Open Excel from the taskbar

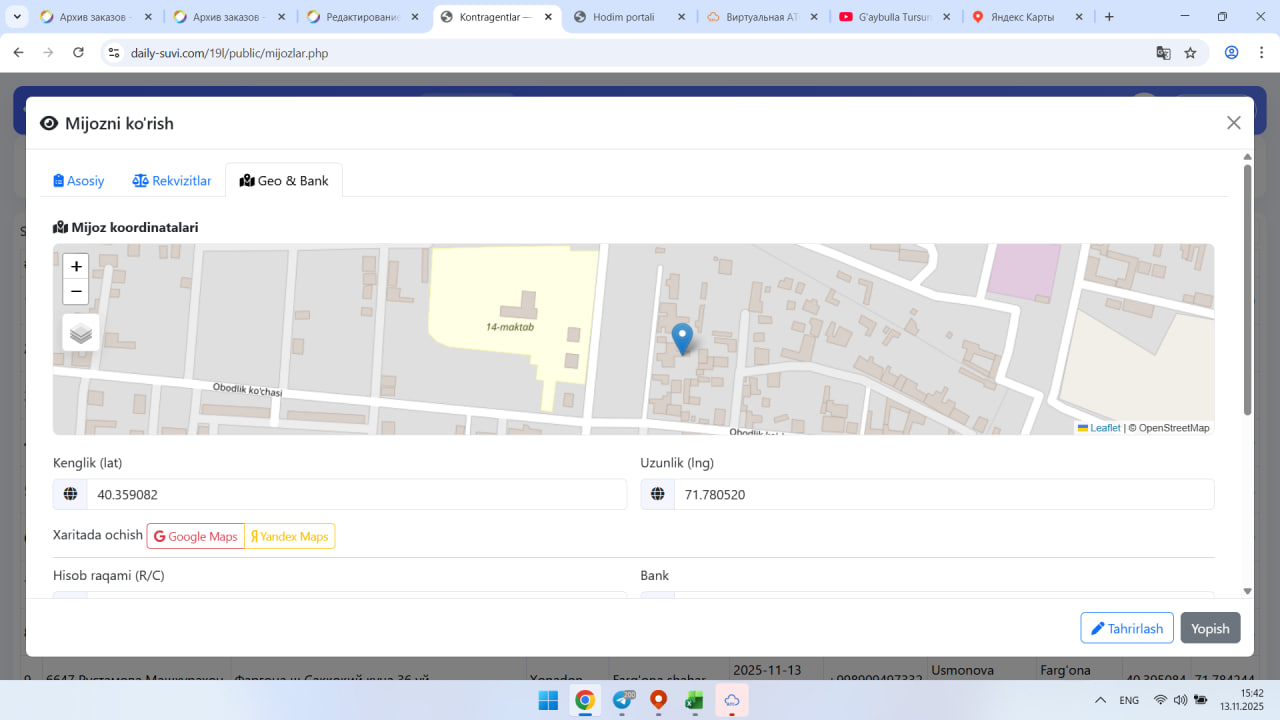tap(695, 700)
